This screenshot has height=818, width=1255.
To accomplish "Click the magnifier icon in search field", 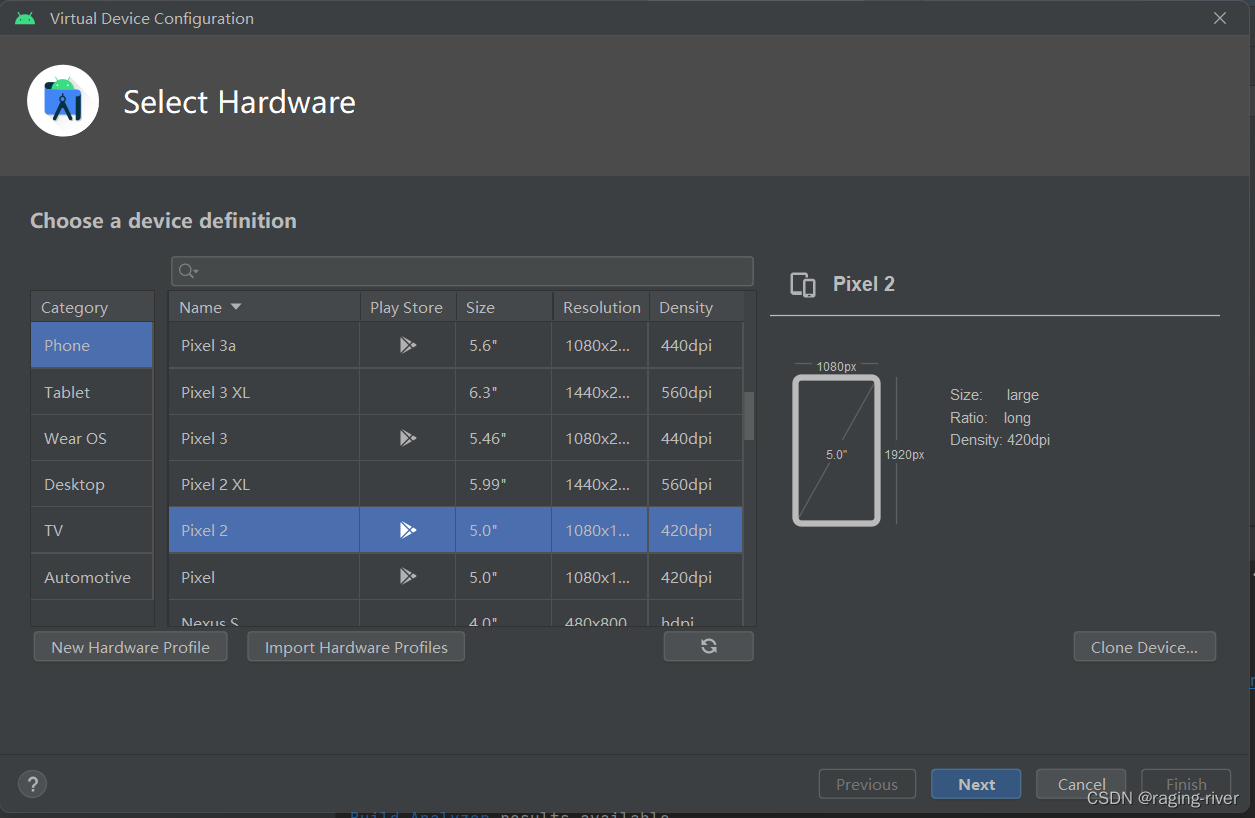I will [188, 271].
